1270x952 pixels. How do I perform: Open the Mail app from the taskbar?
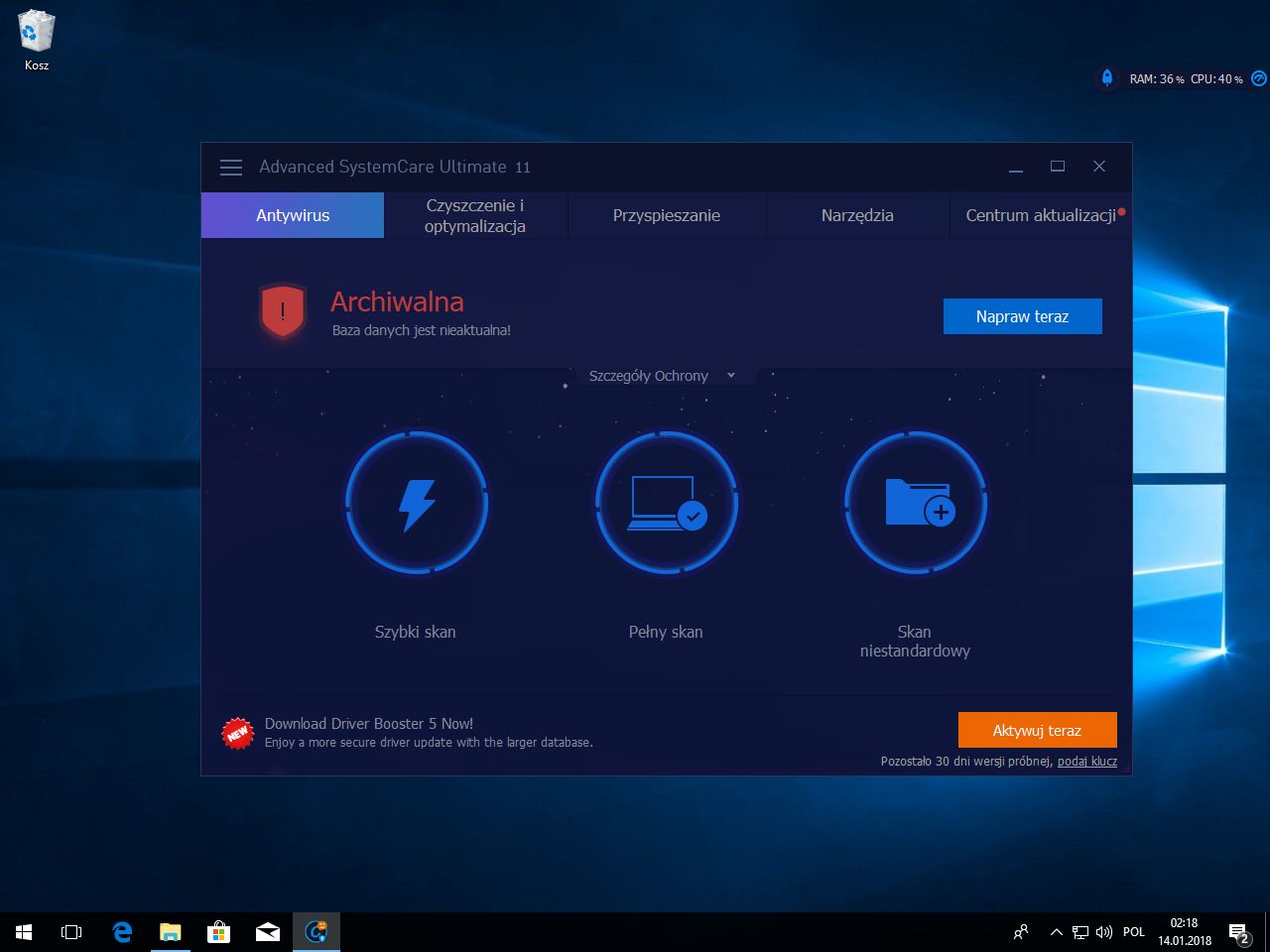point(267,932)
